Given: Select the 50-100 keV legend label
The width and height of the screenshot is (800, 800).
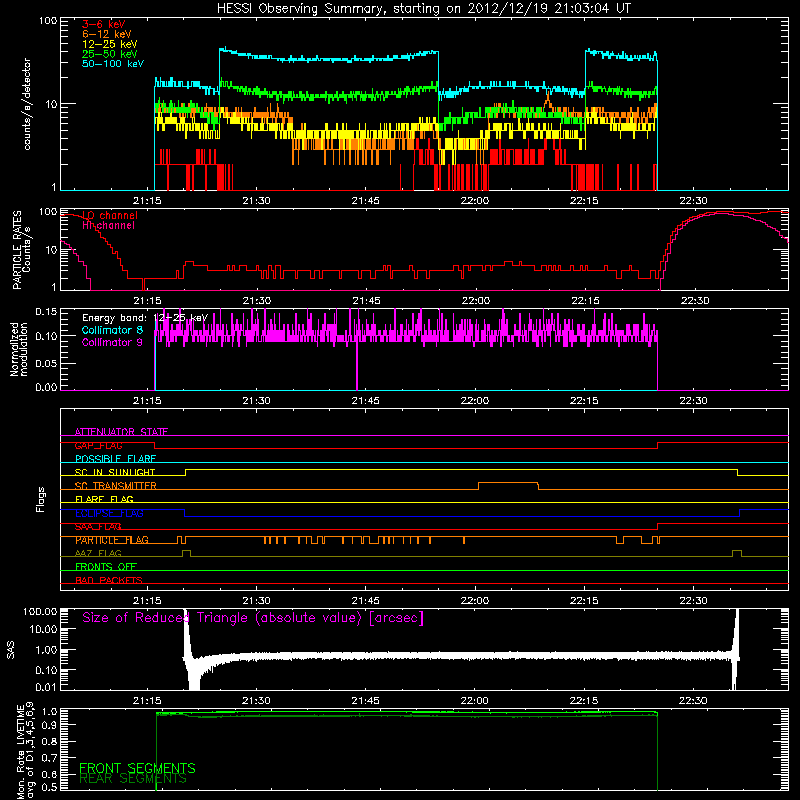Looking at the screenshot, I should 113,63.
